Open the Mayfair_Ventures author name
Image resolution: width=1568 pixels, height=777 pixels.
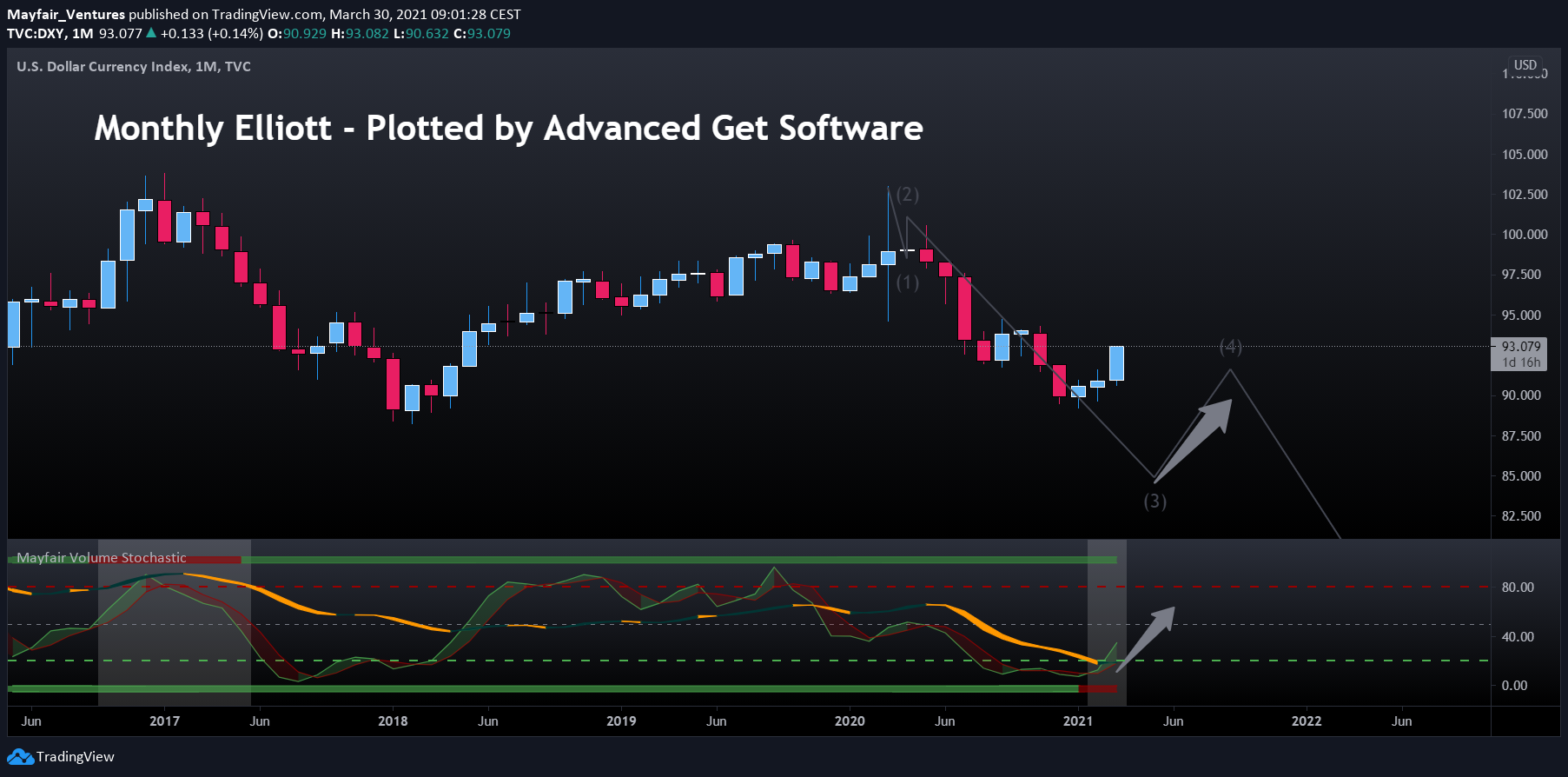(66, 15)
